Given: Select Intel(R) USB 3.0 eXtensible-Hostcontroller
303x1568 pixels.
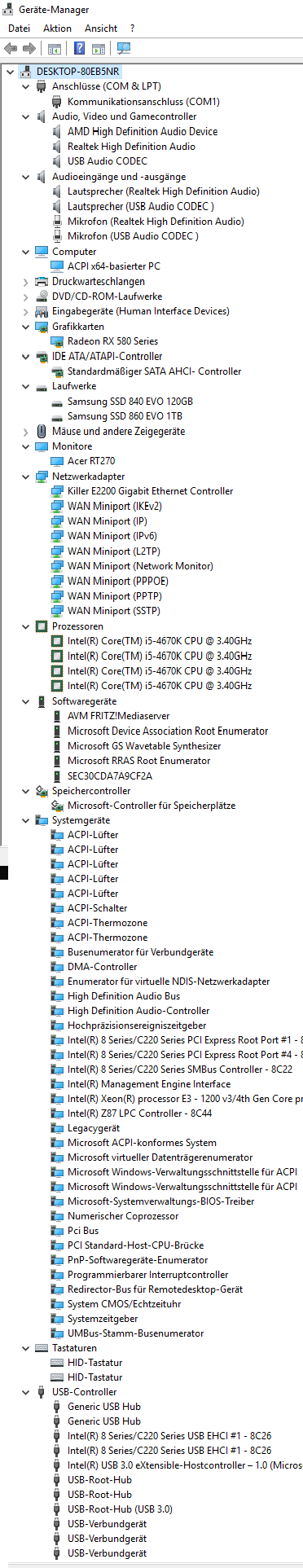Looking at the screenshot, I should tap(185, 1465).
